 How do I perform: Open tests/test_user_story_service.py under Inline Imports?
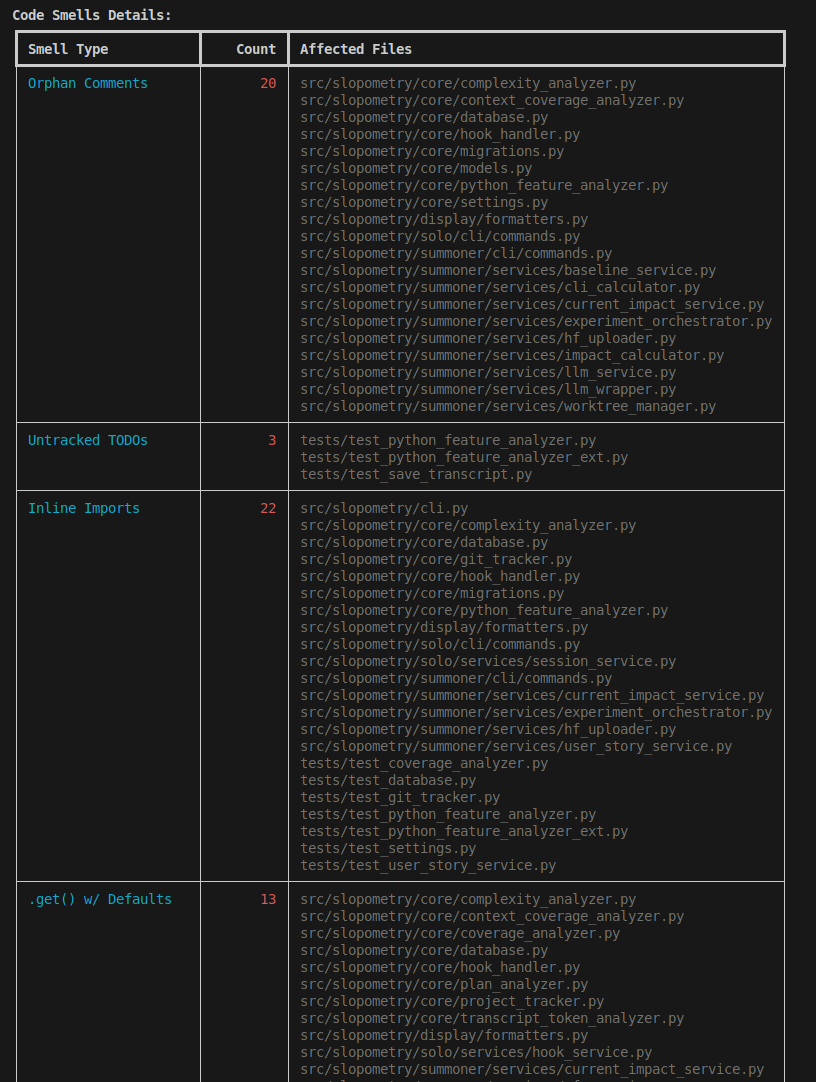point(428,864)
